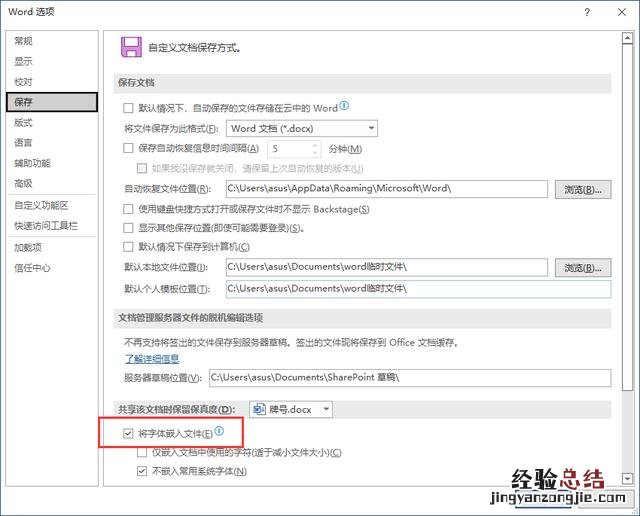Open 自定义功能区 settings
This screenshot has width=640, height=516.
click(x=52, y=205)
